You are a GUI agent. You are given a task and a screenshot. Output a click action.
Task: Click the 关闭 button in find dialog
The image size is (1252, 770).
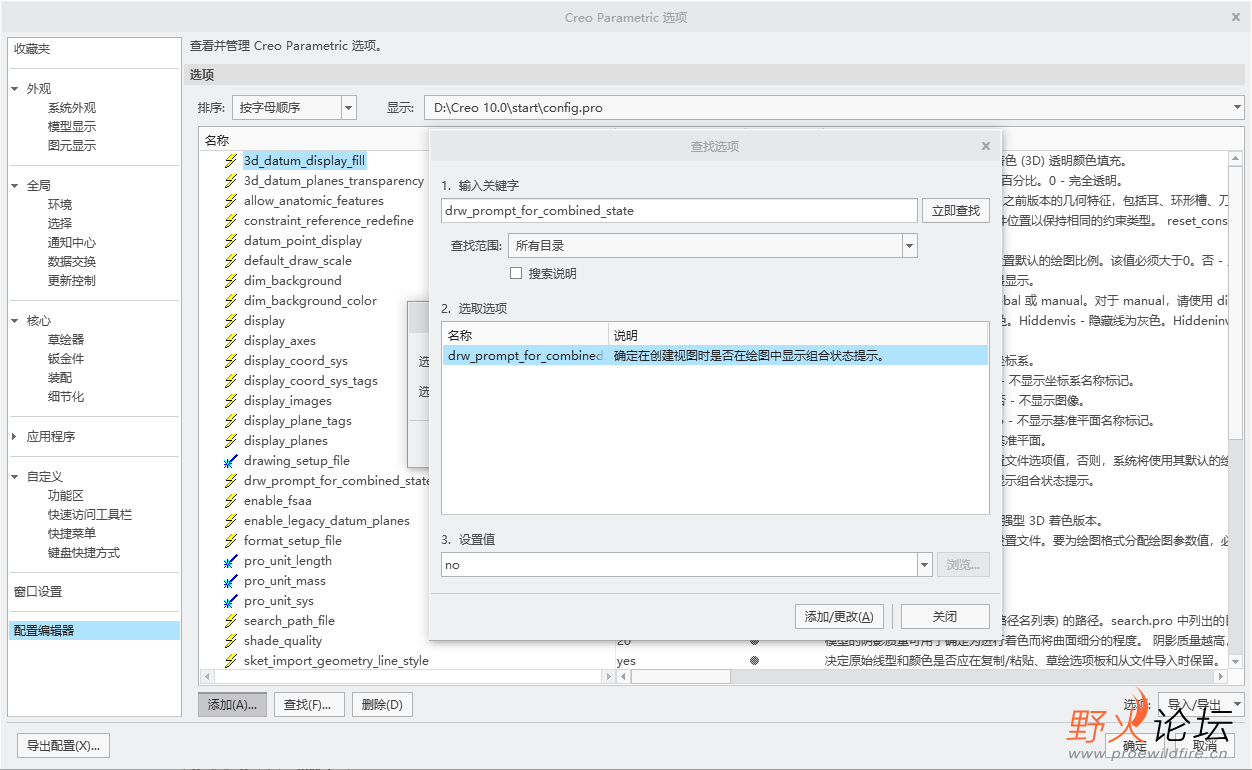coord(945,617)
